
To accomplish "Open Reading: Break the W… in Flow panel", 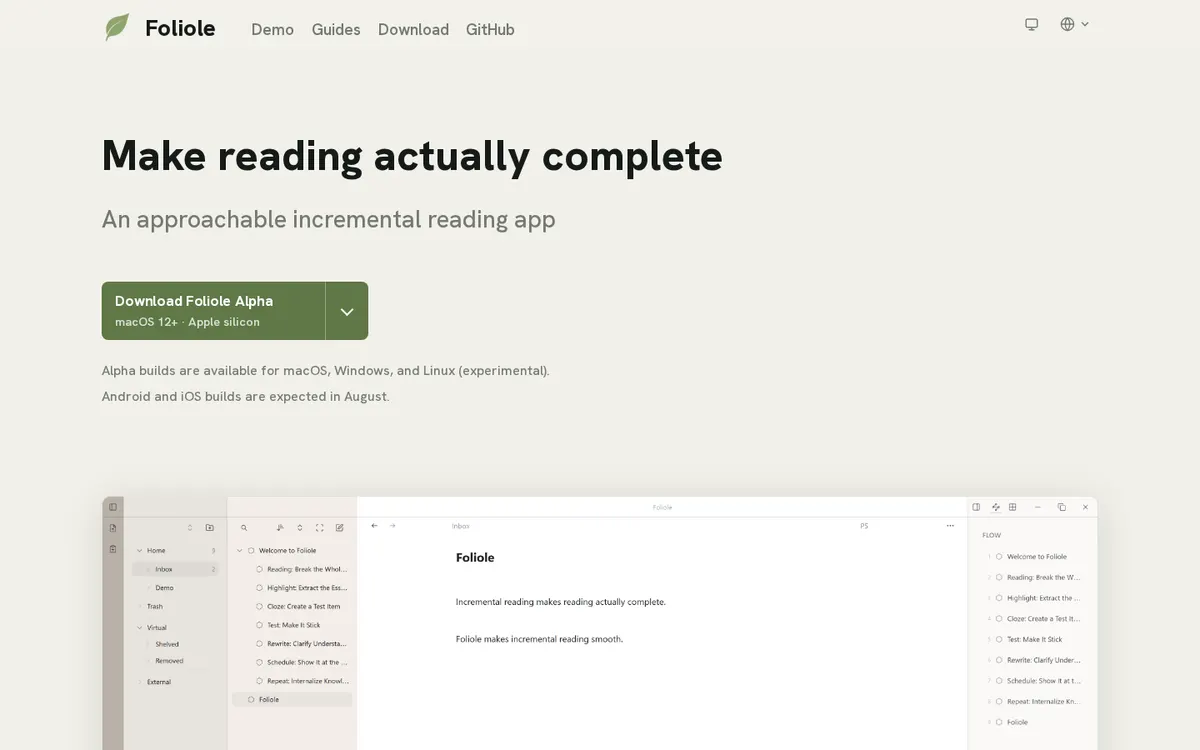I will point(1044,577).
